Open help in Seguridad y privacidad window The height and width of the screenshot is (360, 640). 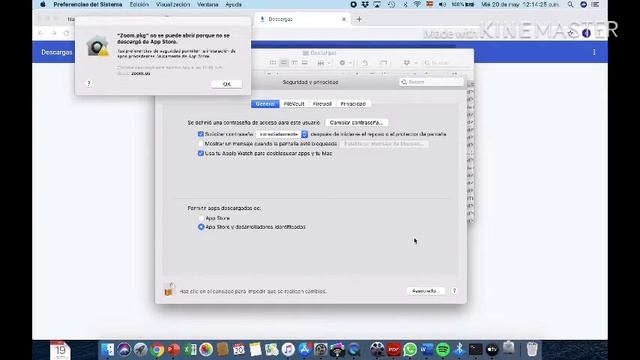pyautogui.click(x=454, y=291)
